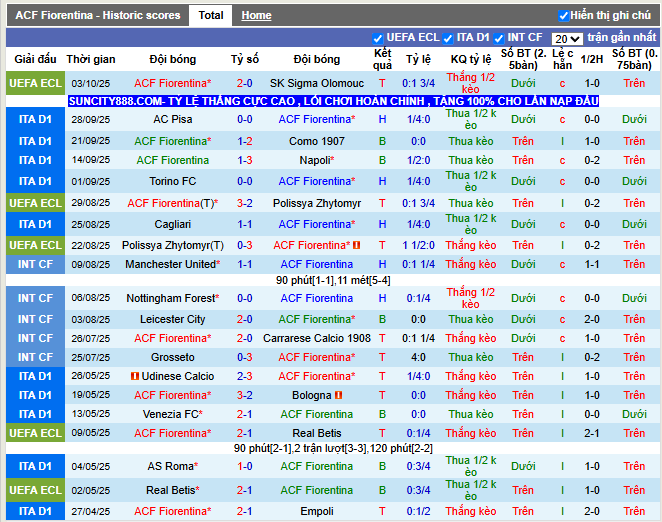Open Venezia FC team link
This screenshot has height=522, width=662.
(171, 414)
